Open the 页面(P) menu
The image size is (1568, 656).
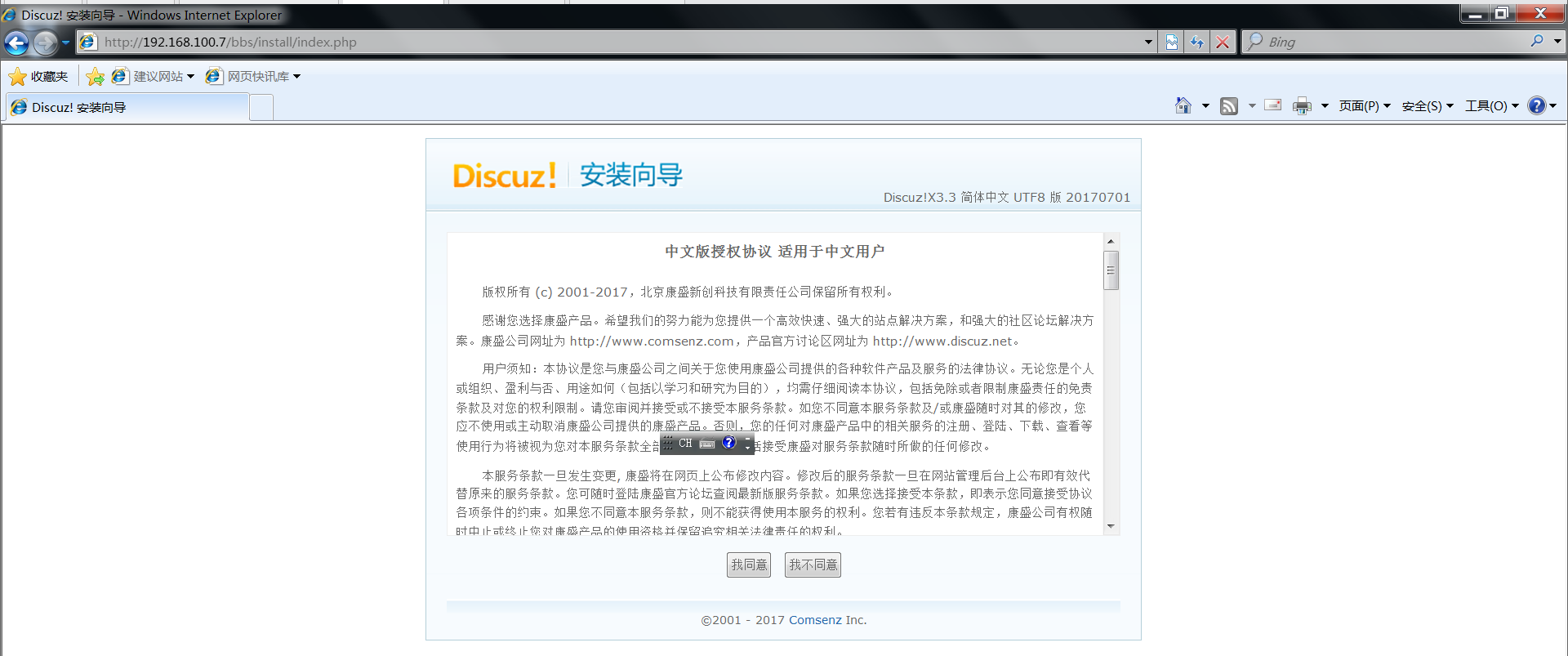click(x=1365, y=106)
